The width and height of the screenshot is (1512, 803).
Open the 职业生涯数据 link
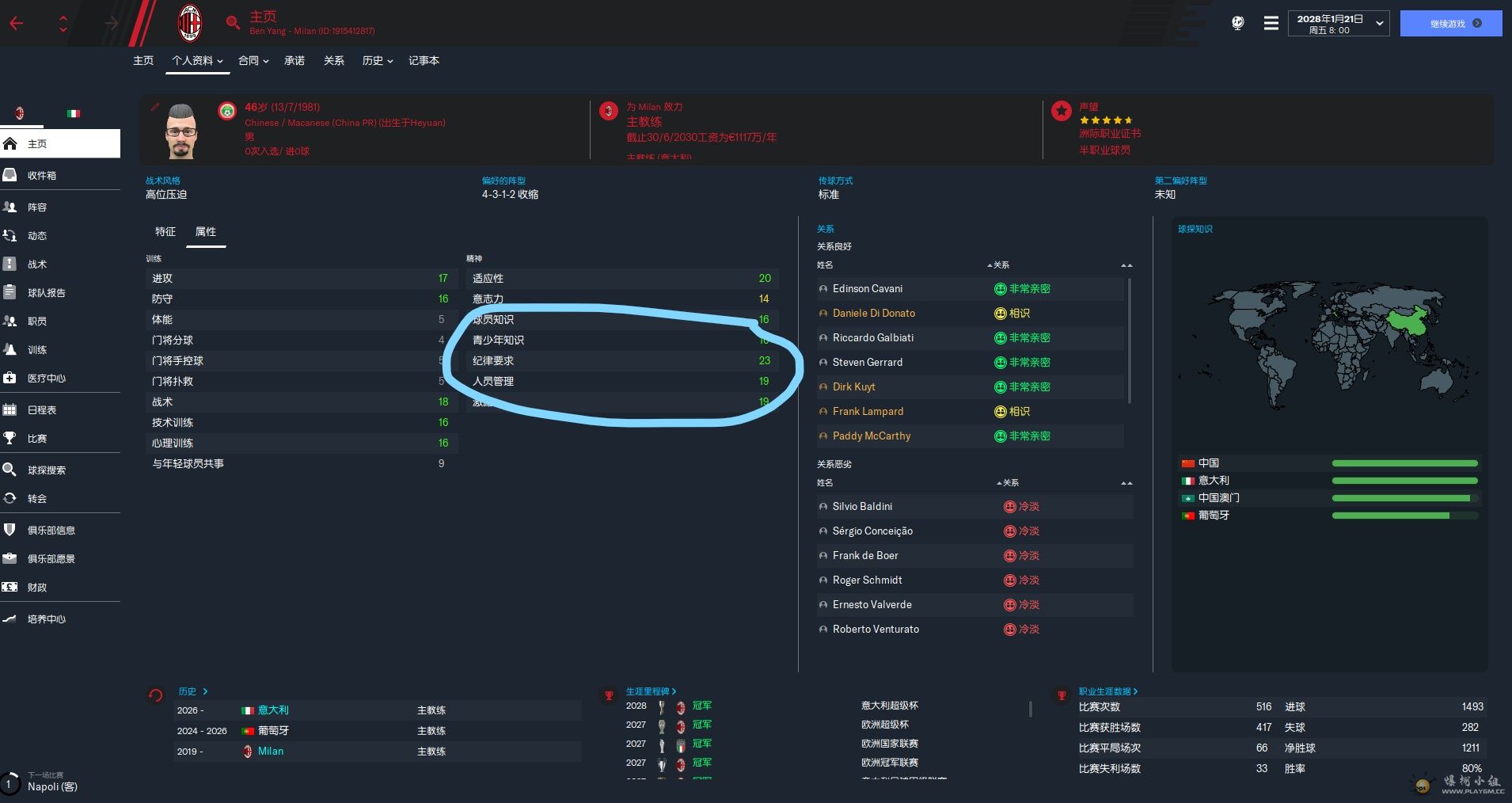tap(1107, 691)
